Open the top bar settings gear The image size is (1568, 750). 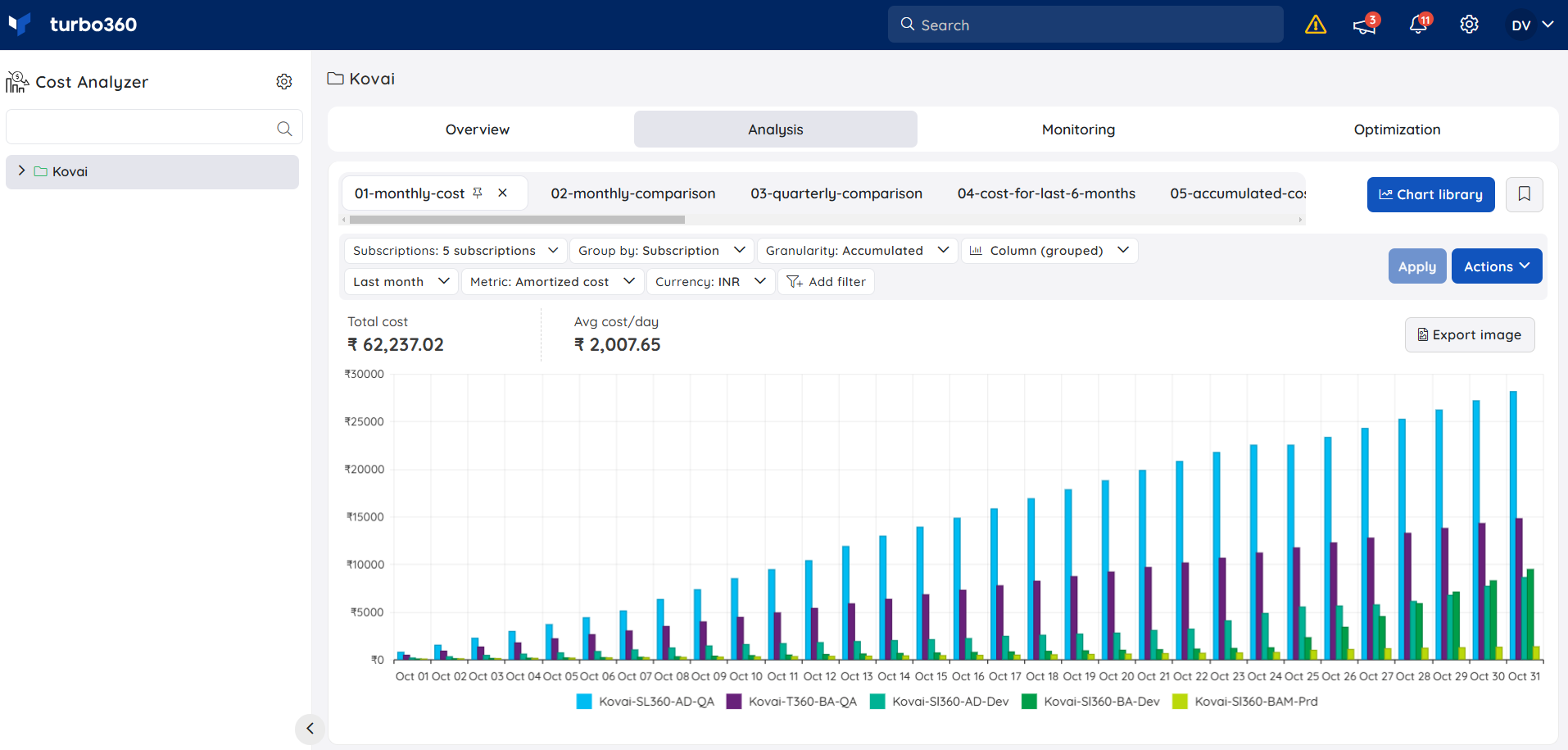1470,25
